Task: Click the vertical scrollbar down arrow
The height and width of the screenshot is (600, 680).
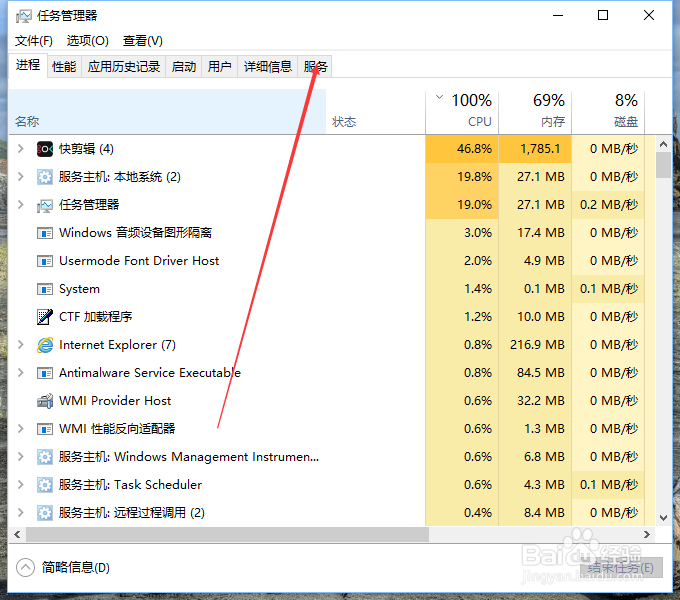Action: click(x=663, y=517)
